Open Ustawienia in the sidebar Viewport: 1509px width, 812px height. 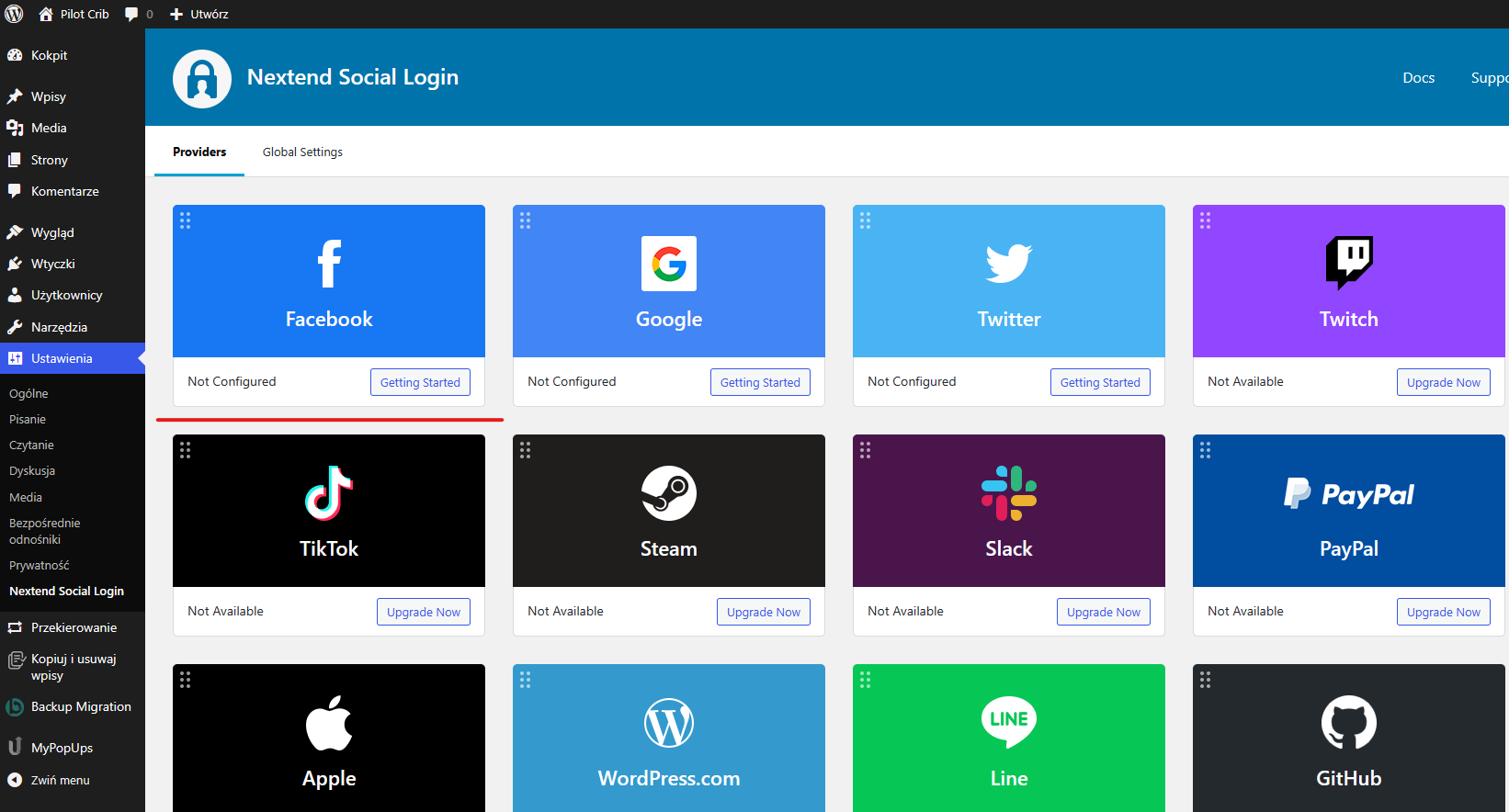coord(73,358)
